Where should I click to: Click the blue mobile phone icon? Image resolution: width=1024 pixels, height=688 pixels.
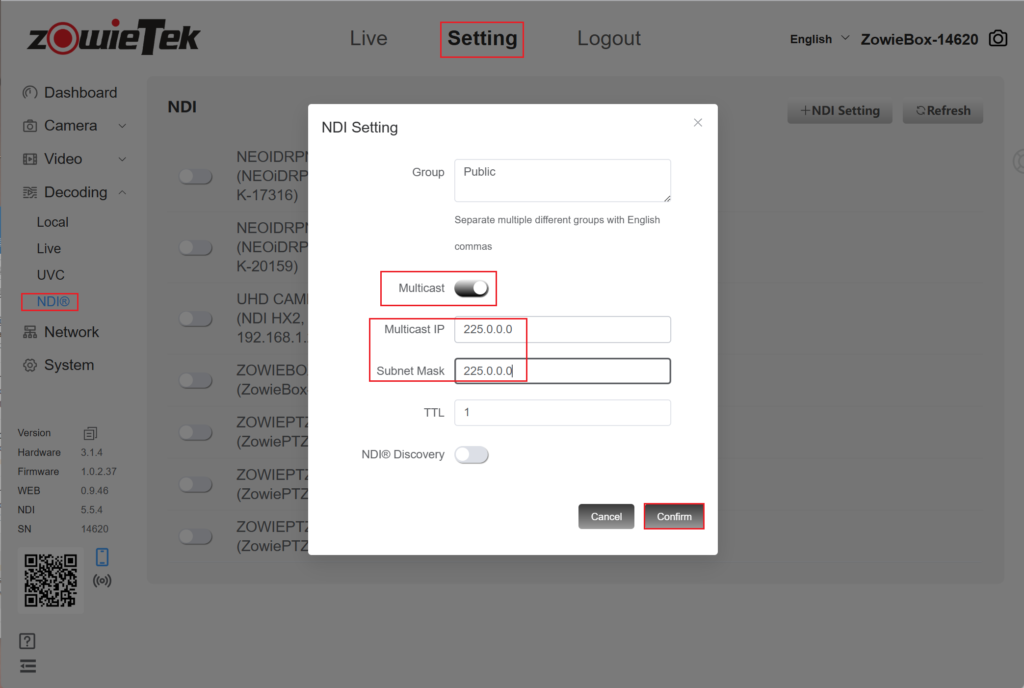[x=102, y=557]
